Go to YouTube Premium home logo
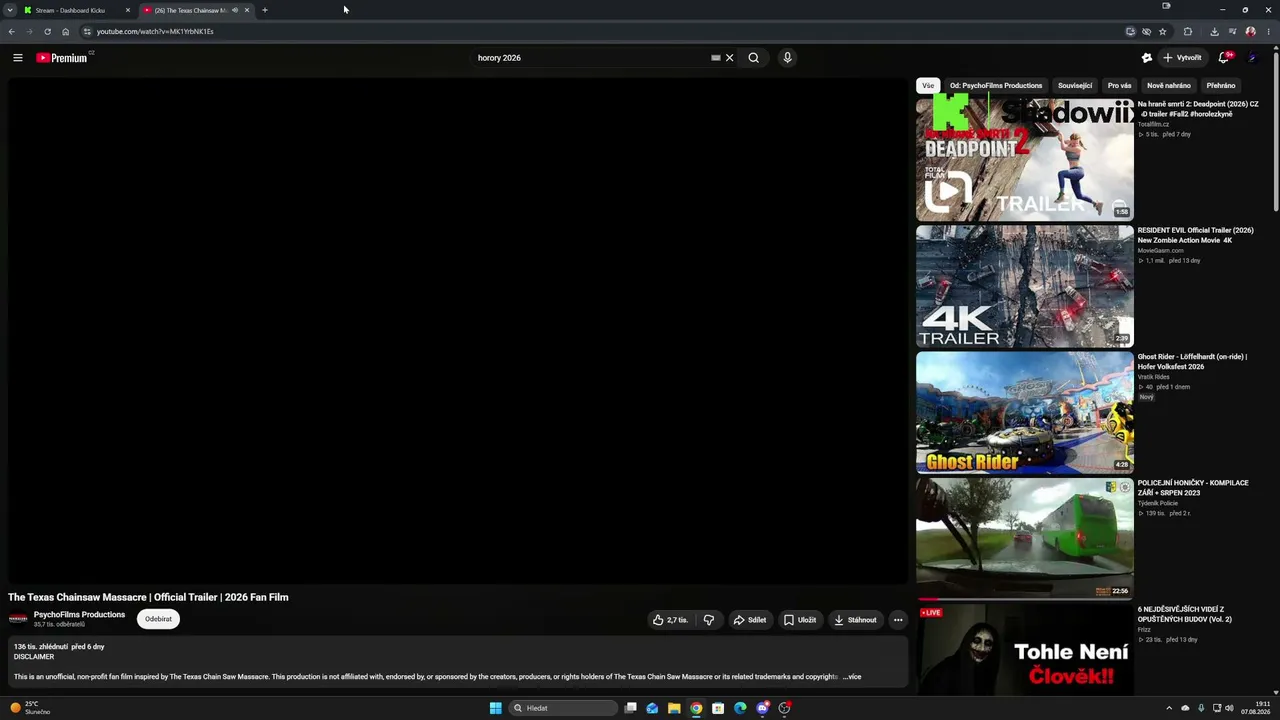1280x720 pixels. 62,58
